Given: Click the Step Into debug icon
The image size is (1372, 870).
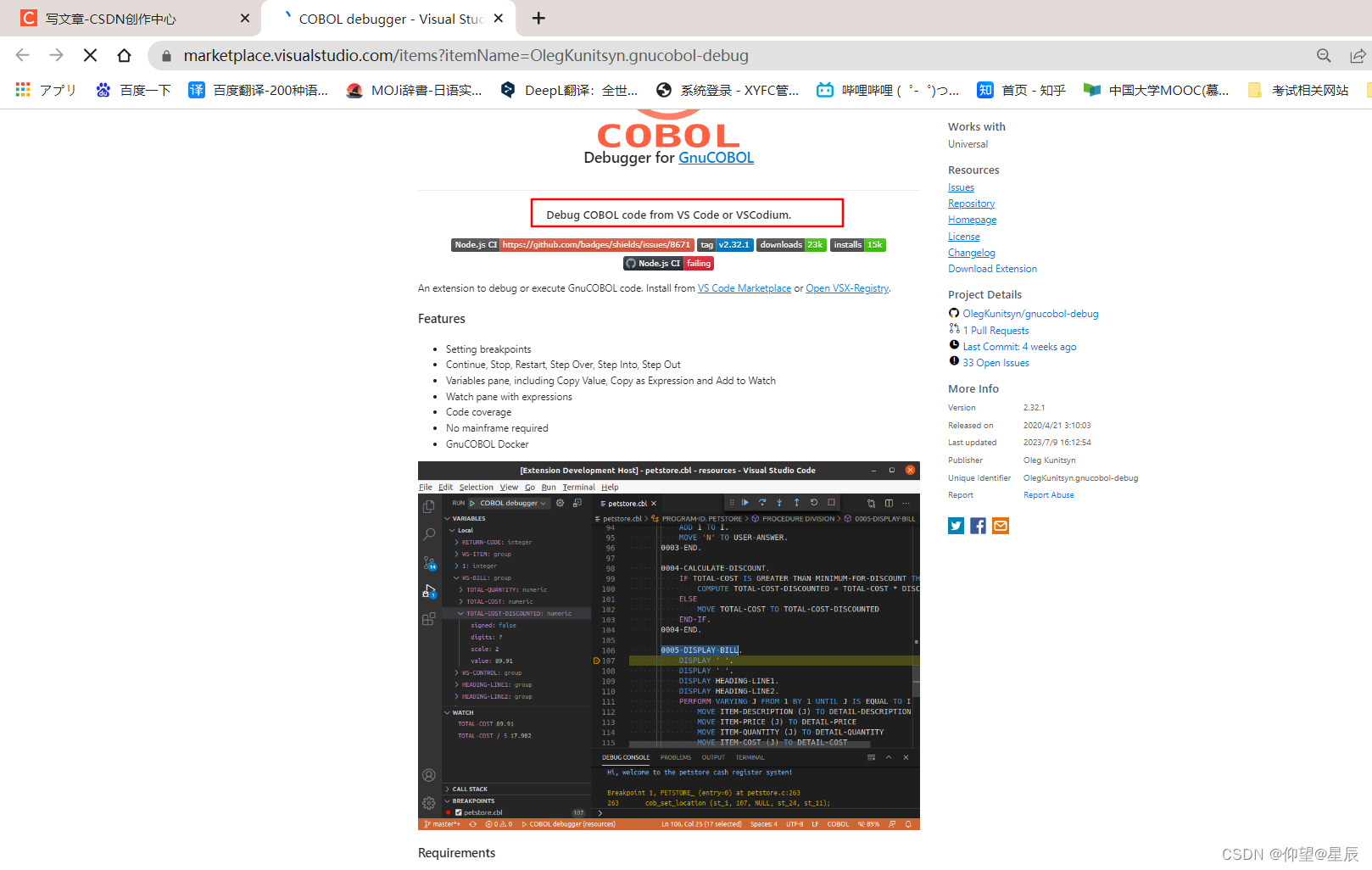Looking at the screenshot, I should point(779,502).
